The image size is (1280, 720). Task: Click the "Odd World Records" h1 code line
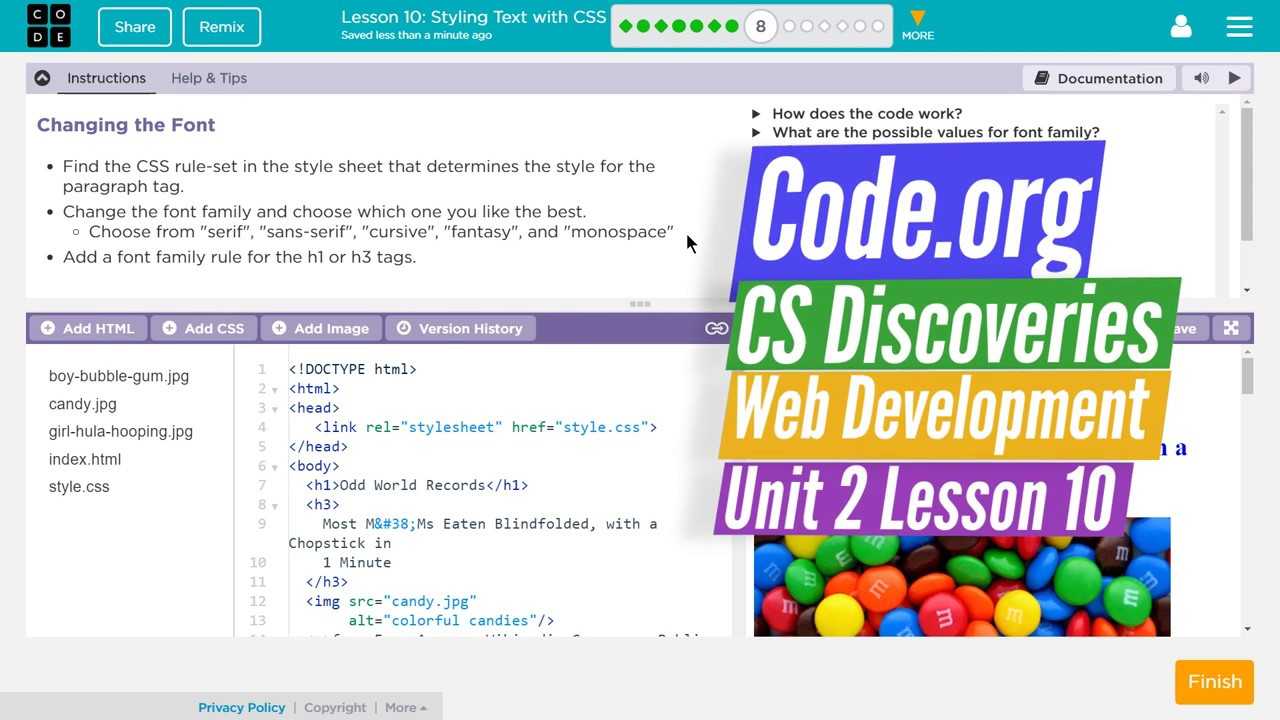417,485
